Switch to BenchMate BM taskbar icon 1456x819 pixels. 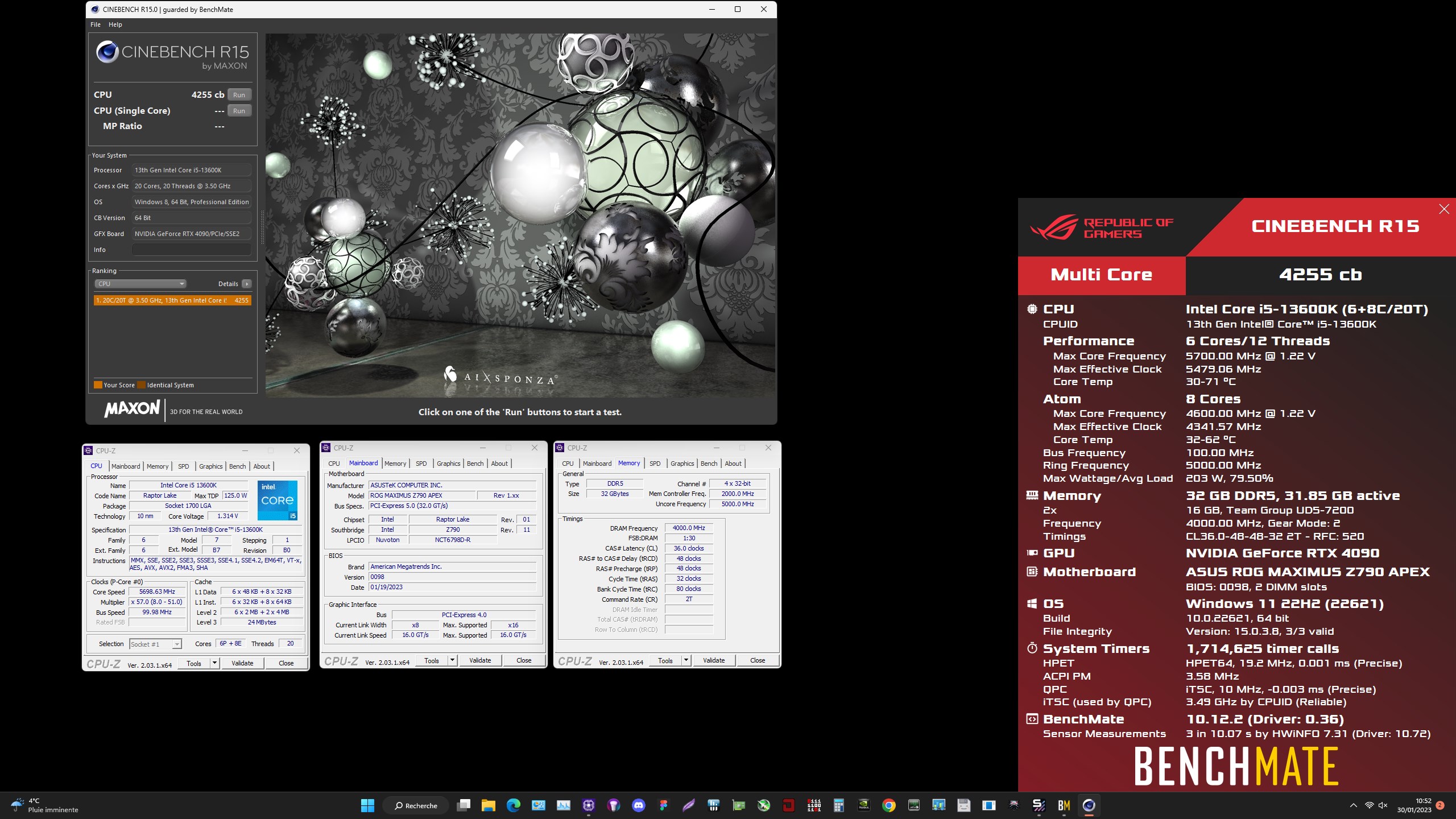click(x=1064, y=805)
